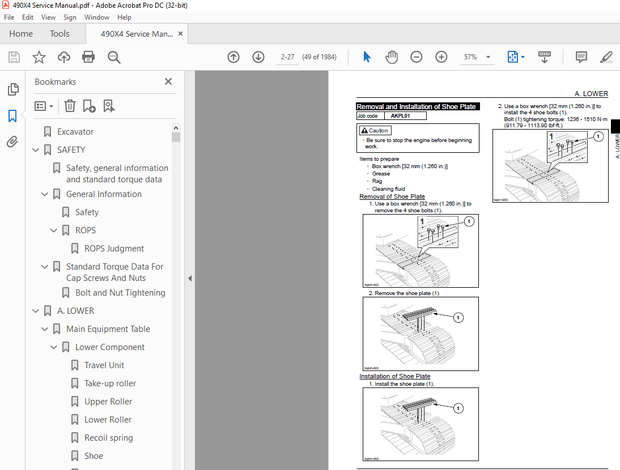Collapse the Lower Component bookmark
This screenshot has height=470, width=620.
54,347
